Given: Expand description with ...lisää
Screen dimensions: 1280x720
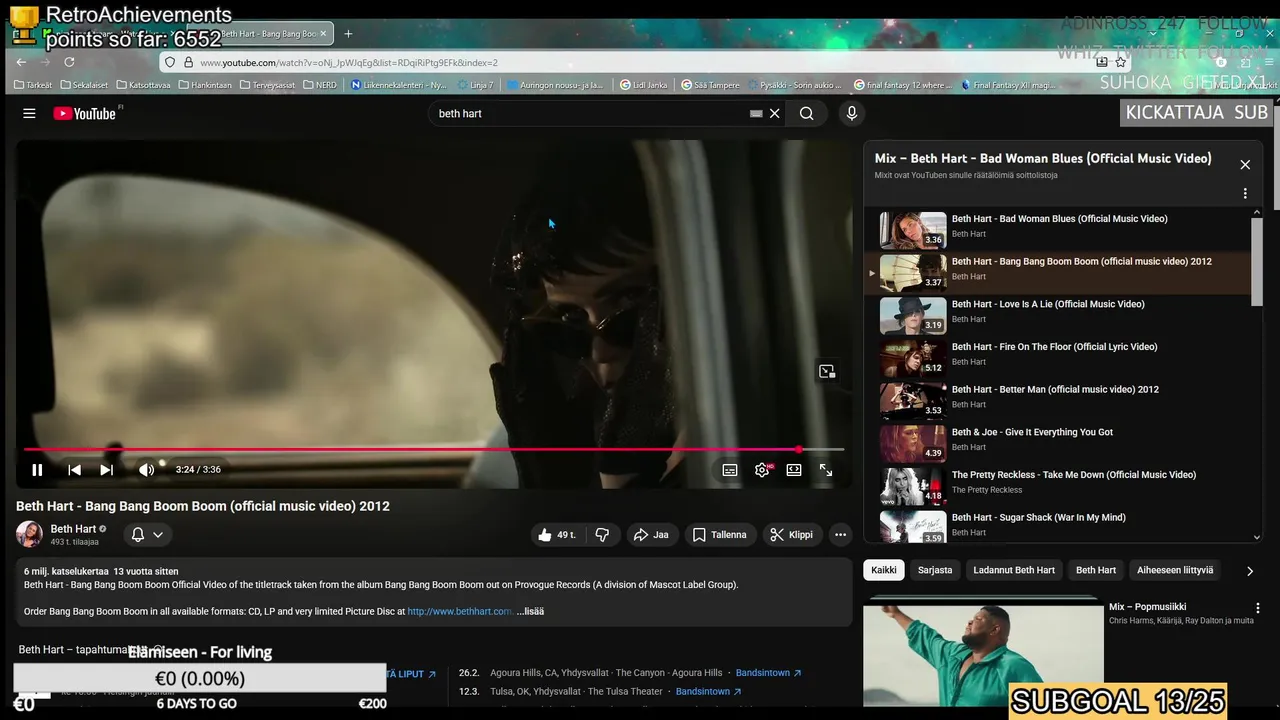Looking at the screenshot, I should pos(530,611).
